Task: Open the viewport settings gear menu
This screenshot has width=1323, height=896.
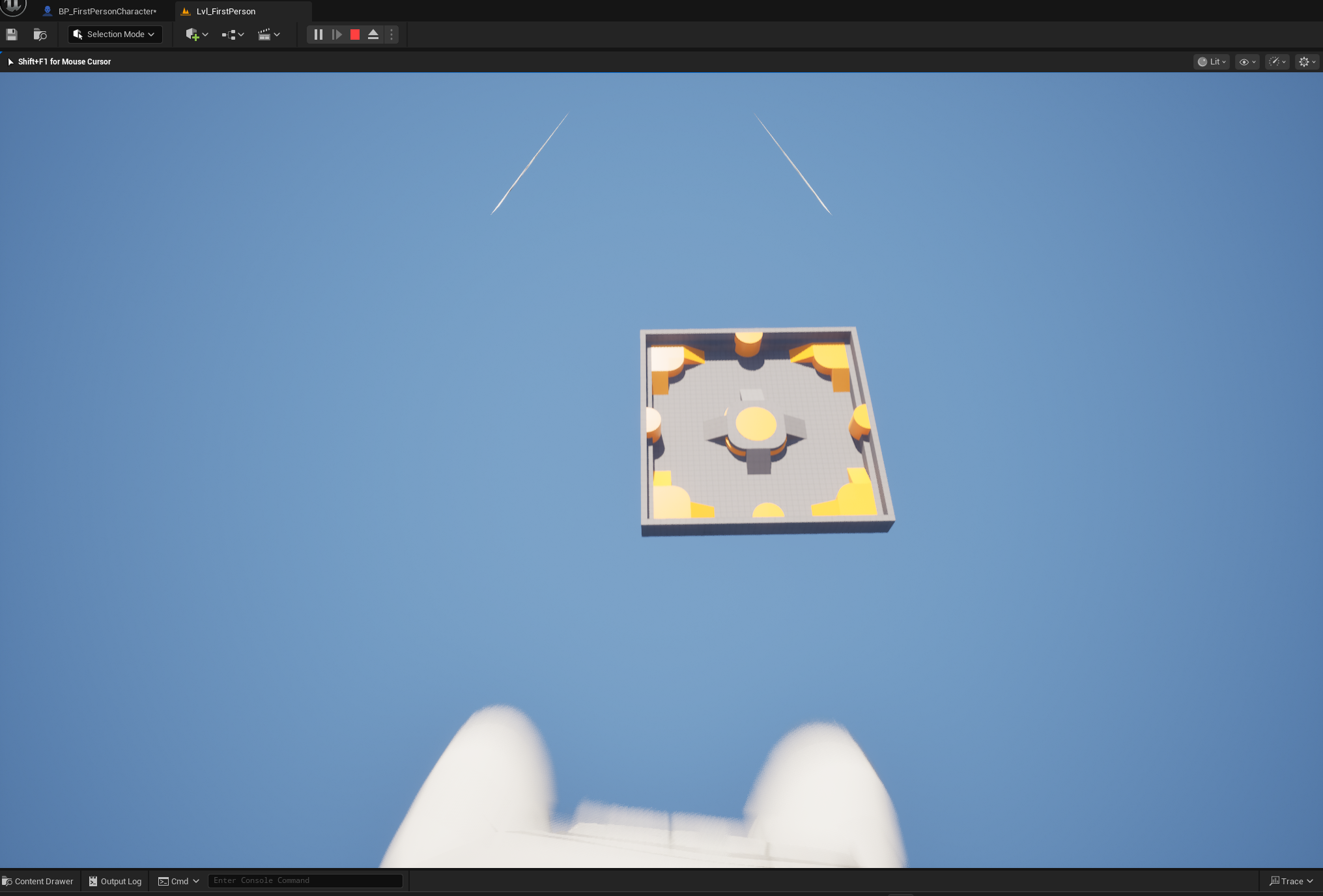Action: (1307, 62)
